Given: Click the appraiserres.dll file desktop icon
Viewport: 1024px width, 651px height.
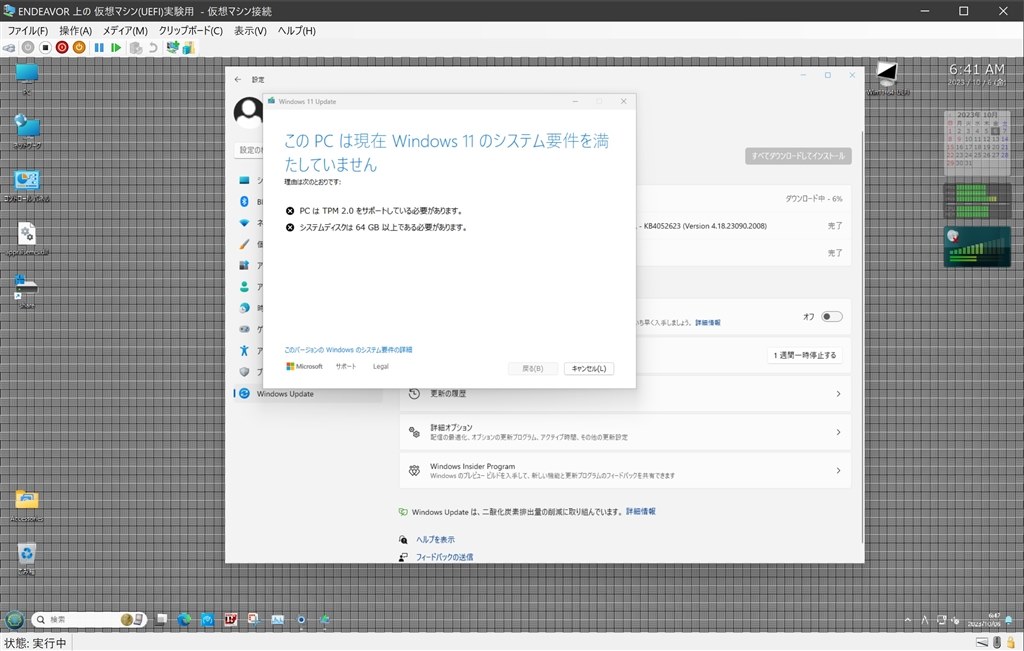Looking at the screenshot, I should pos(27,239).
